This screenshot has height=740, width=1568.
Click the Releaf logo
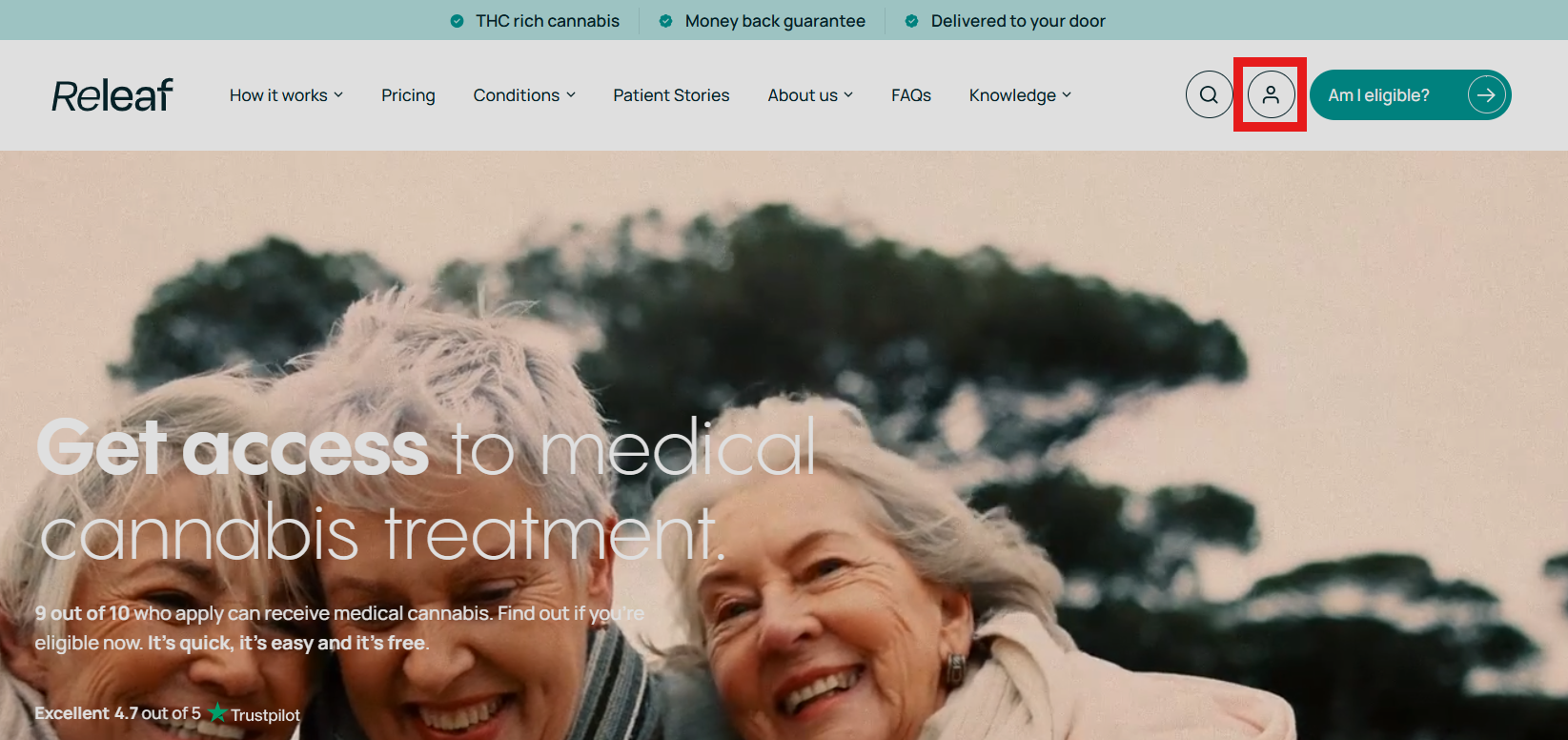[112, 95]
